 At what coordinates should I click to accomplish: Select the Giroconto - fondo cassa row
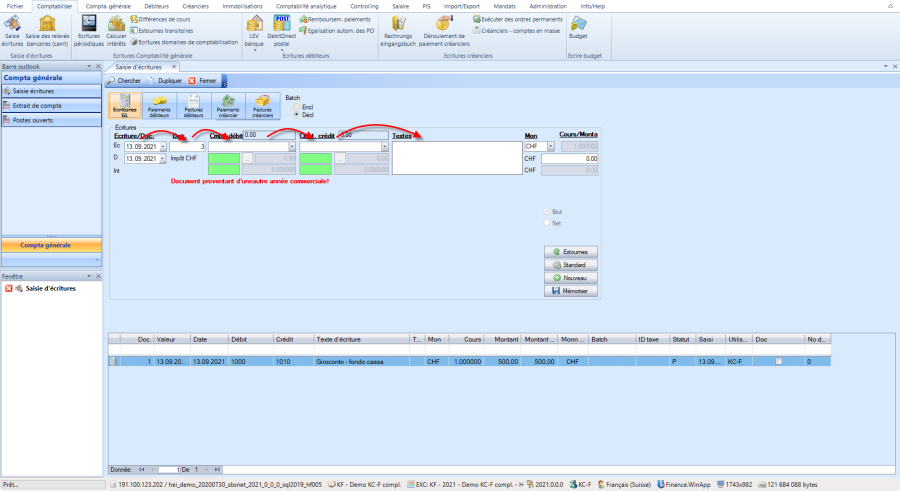[x=360, y=361]
